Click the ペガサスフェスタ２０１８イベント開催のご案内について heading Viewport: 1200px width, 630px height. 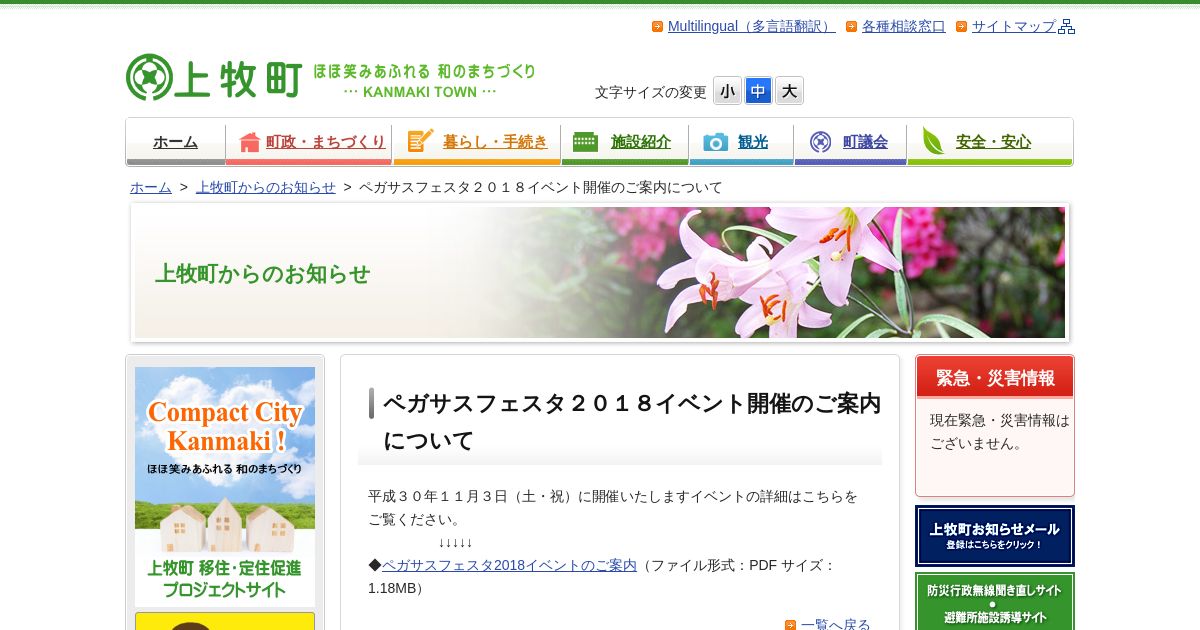click(x=631, y=422)
